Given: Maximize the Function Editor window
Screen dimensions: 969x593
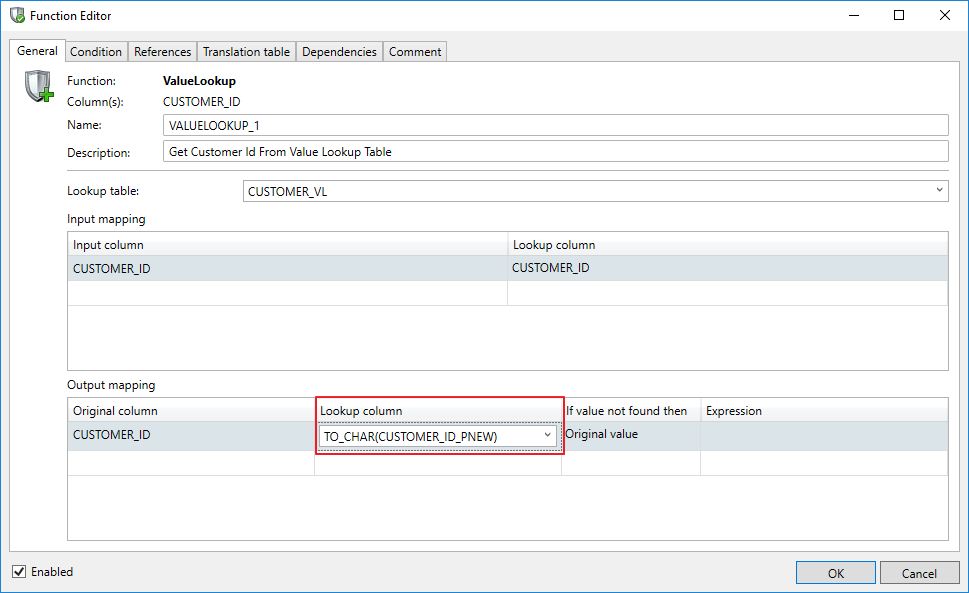Looking at the screenshot, I should pyautogui.click(x=898, y=15).
